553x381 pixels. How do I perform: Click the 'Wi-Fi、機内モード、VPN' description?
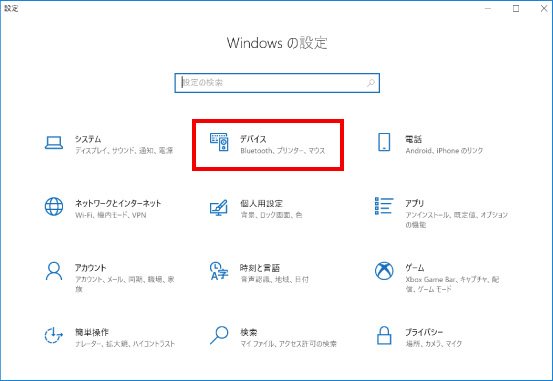point(111,215)
